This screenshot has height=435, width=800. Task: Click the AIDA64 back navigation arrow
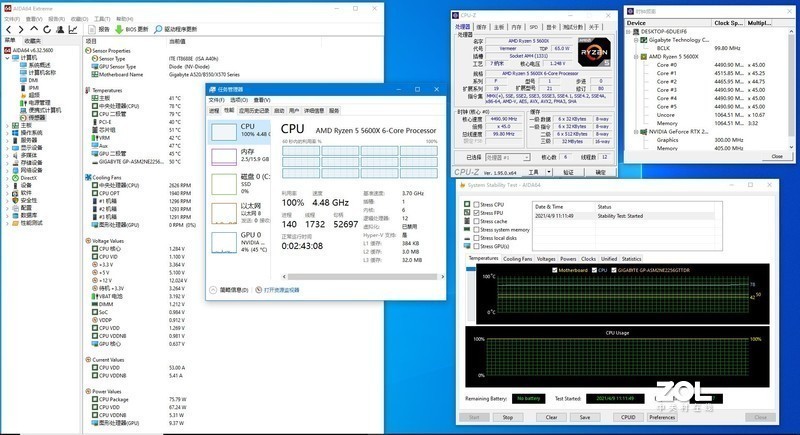coord(7,29)
